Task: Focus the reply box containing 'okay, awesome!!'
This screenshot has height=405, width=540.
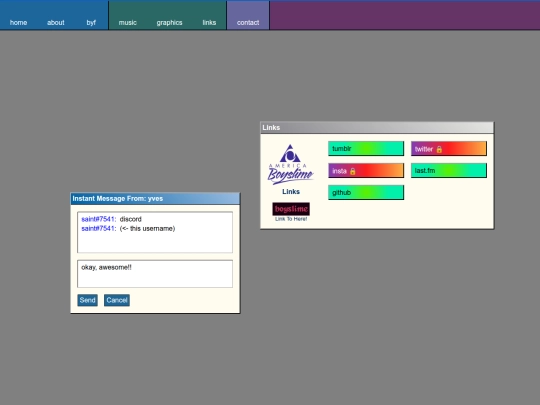Action: click(x=155, y=274)
